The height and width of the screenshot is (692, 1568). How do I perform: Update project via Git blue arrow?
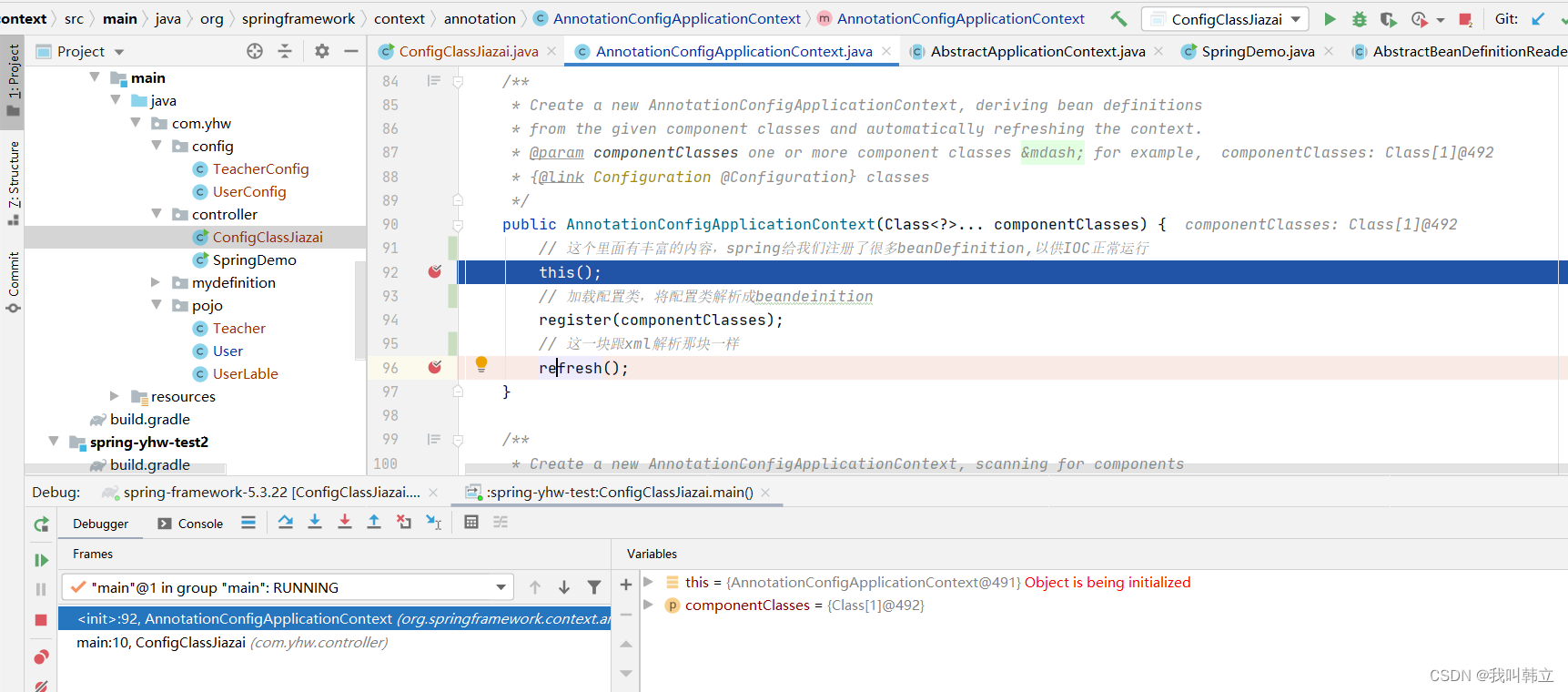coord(1538,18)
